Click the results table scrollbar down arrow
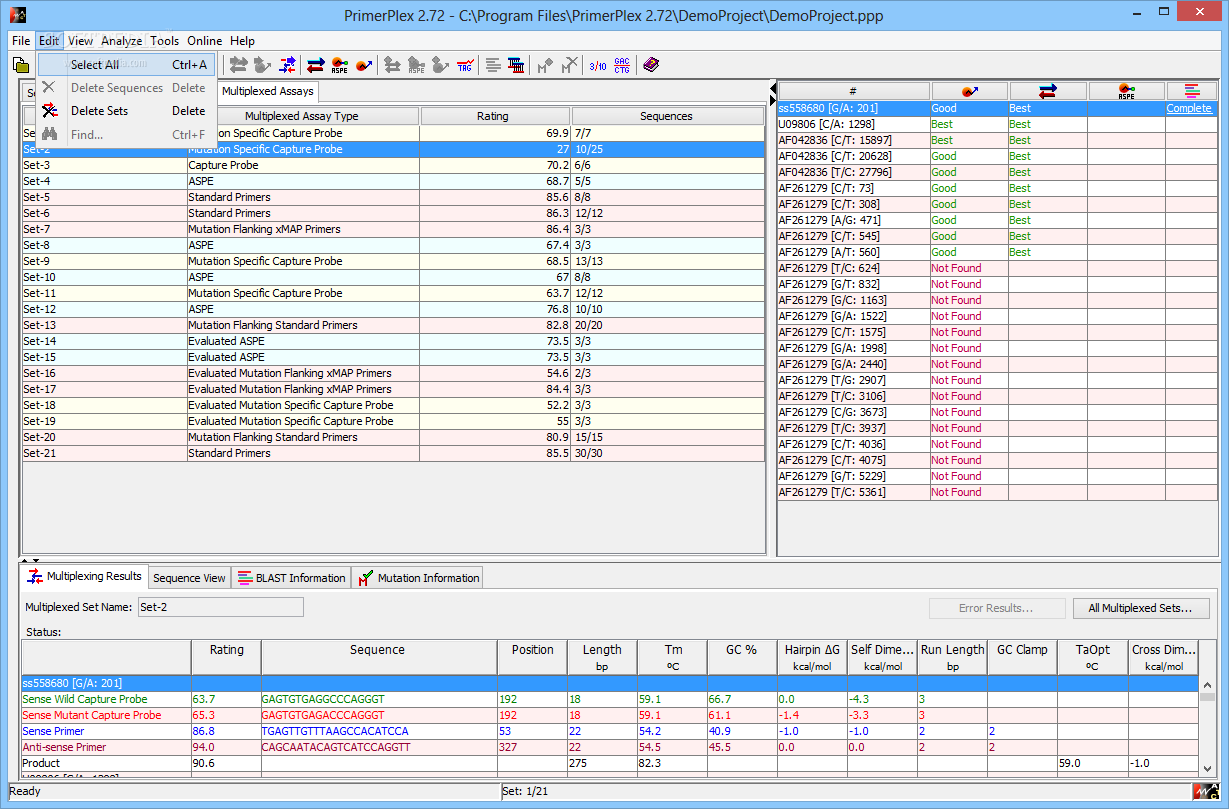This screenshot has height=809, width=1229. [x=1207, y=768]
